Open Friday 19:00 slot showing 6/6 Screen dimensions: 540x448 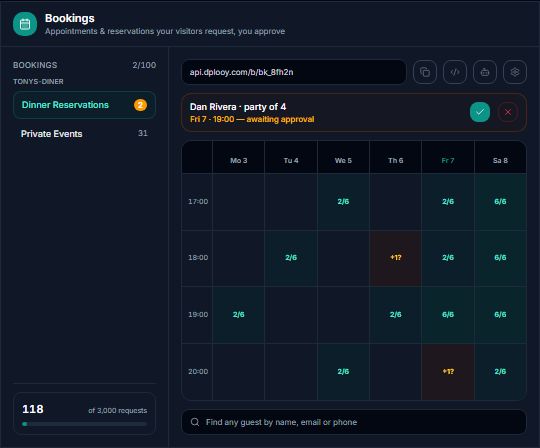click(448, 315)
